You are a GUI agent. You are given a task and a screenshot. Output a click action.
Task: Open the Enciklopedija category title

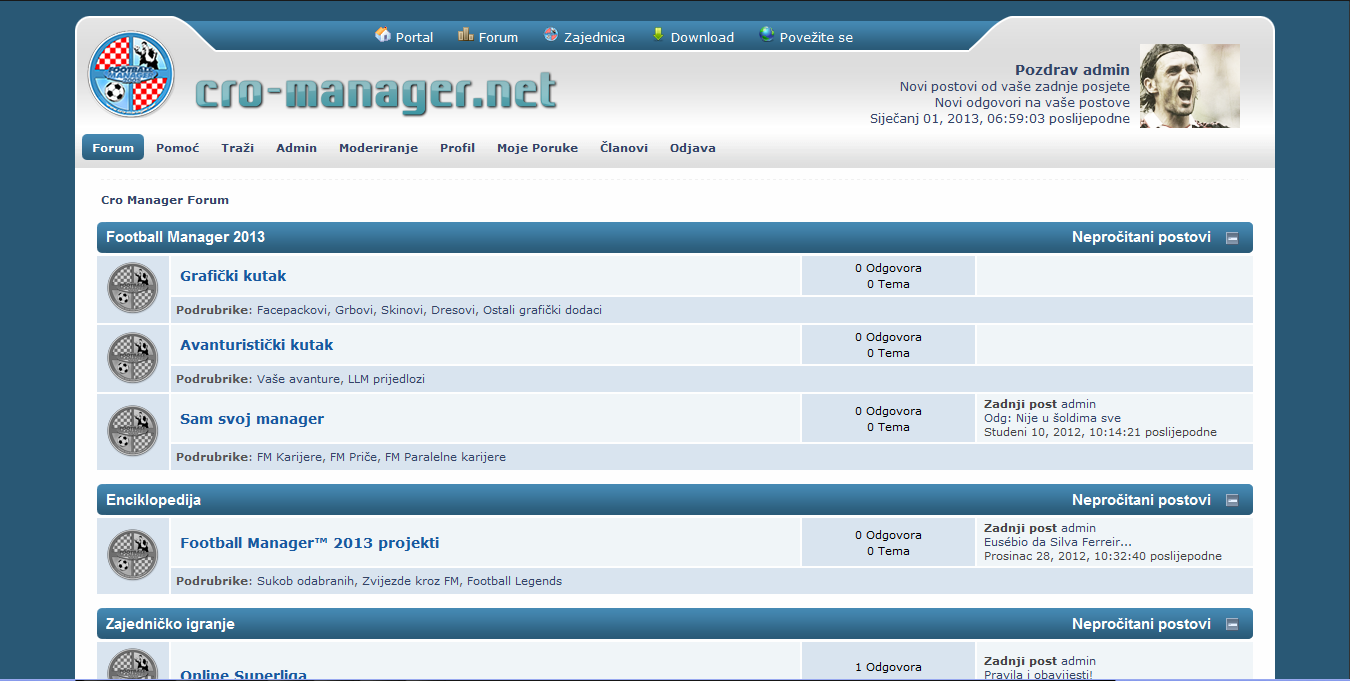coord(154,499)
